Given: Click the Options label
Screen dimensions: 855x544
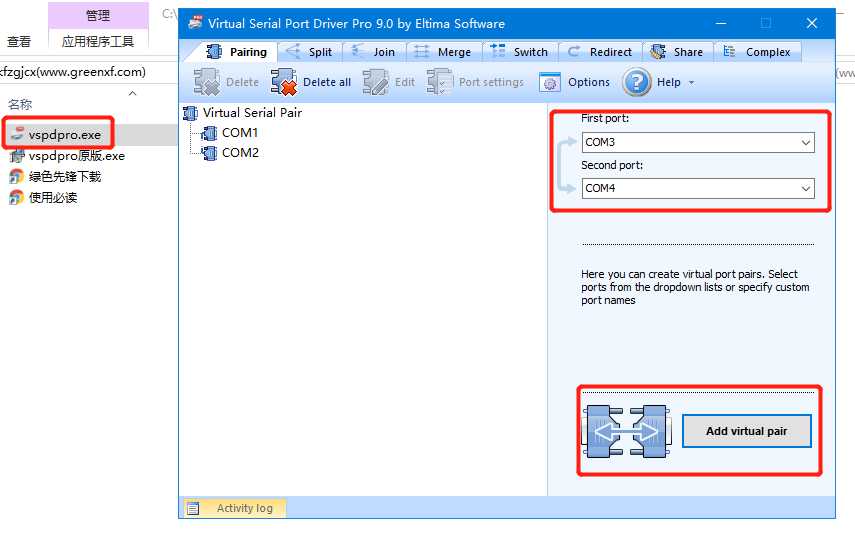Looking at the screenshot, I should click(588, 82).
